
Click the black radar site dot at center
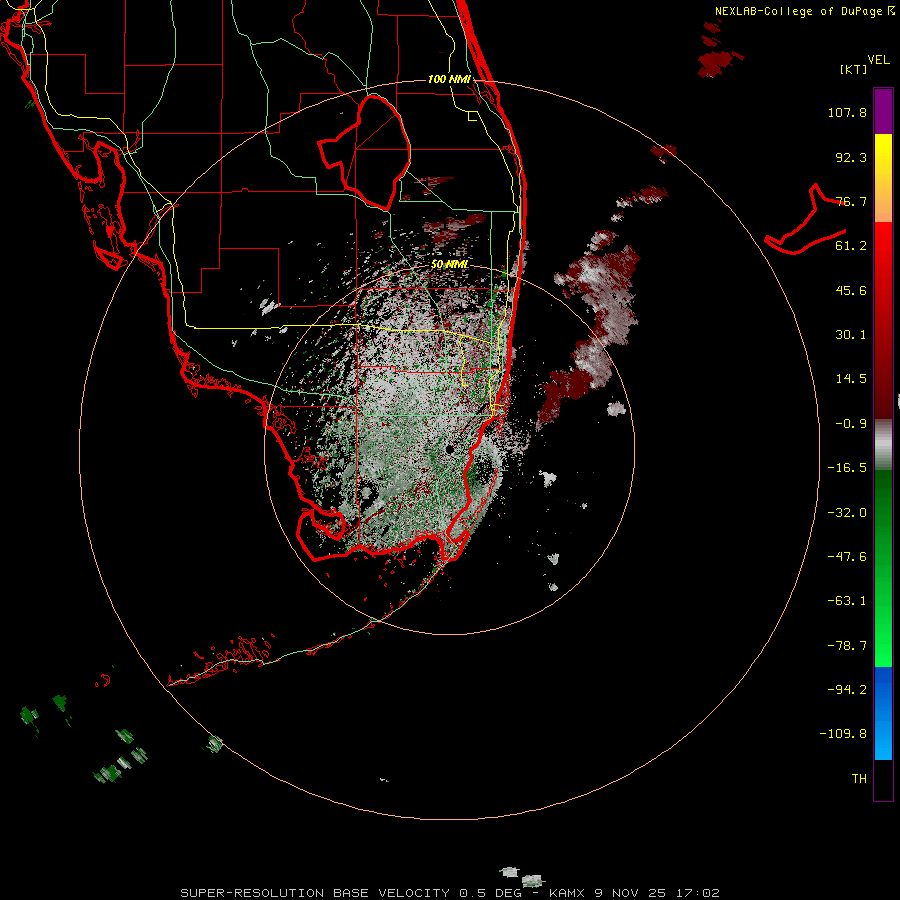pos(449,449)
